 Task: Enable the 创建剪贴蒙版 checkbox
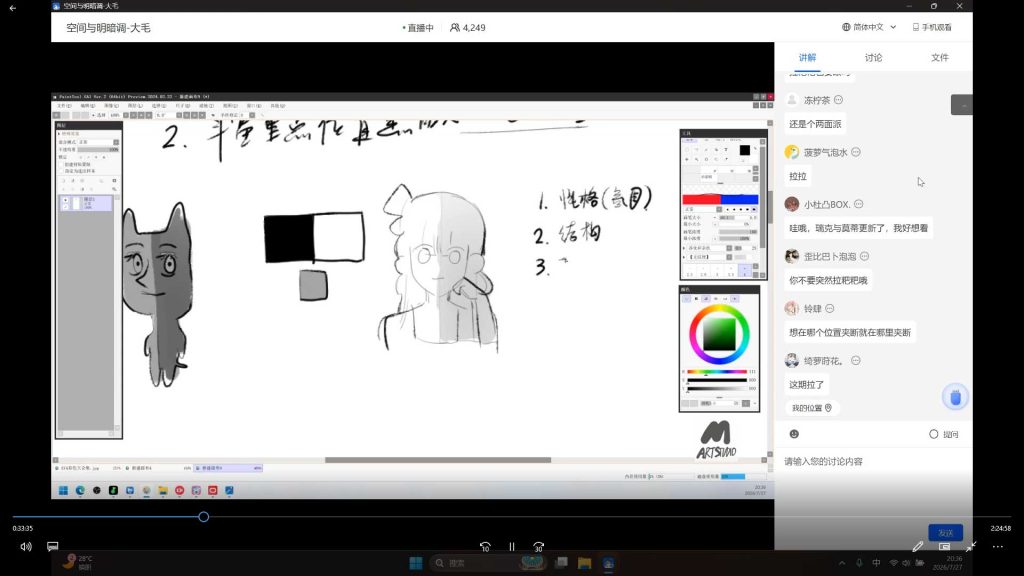click(x=61, y=165)
